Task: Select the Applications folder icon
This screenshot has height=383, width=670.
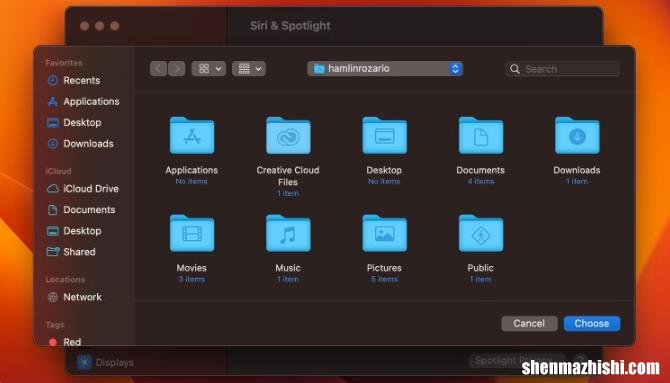Action: coord(192,135)
